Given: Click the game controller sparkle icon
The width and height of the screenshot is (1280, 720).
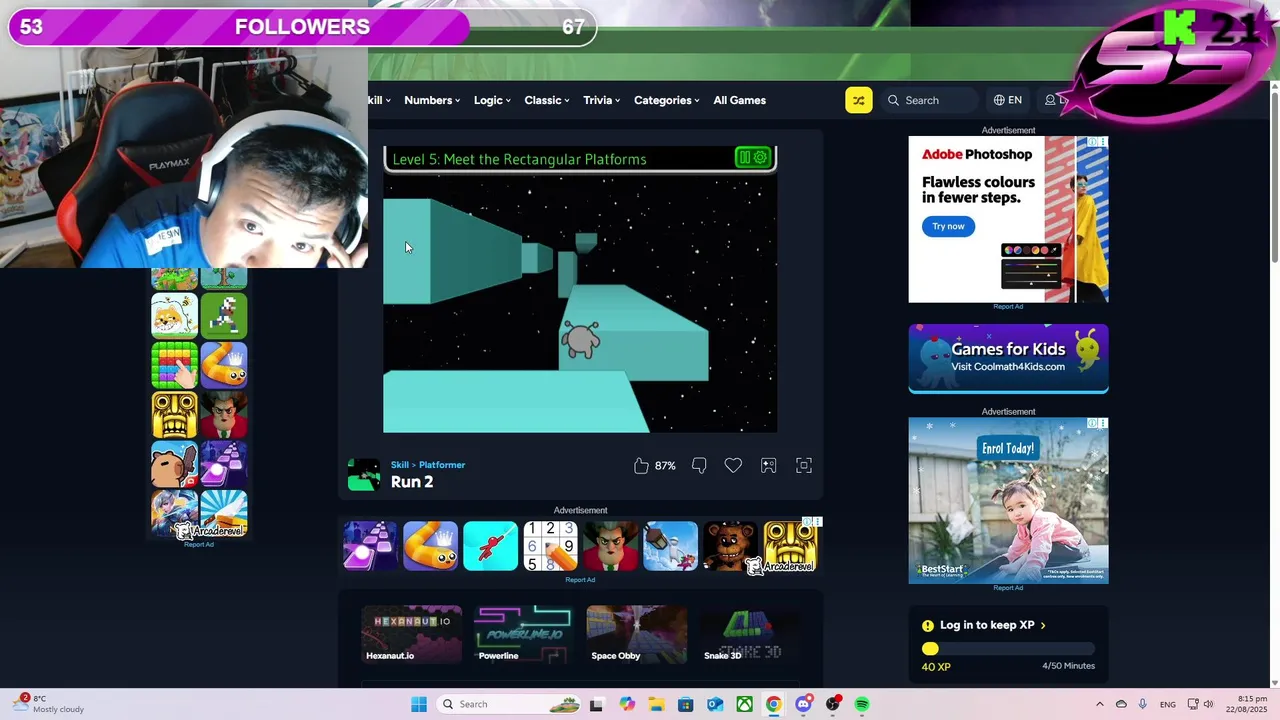Looking at the screenshot, I should [x=768, y=465].
